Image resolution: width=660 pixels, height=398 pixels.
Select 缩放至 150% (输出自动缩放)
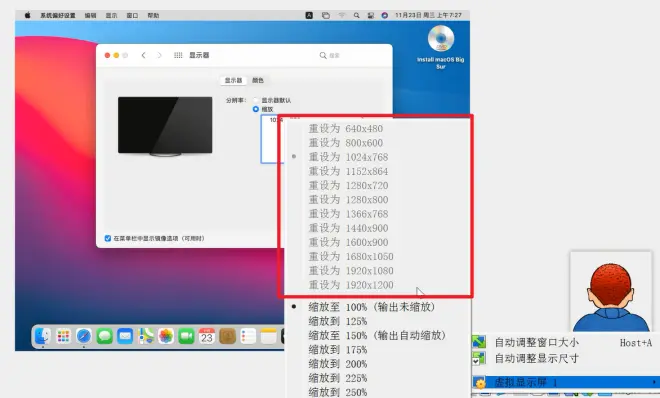377,336
